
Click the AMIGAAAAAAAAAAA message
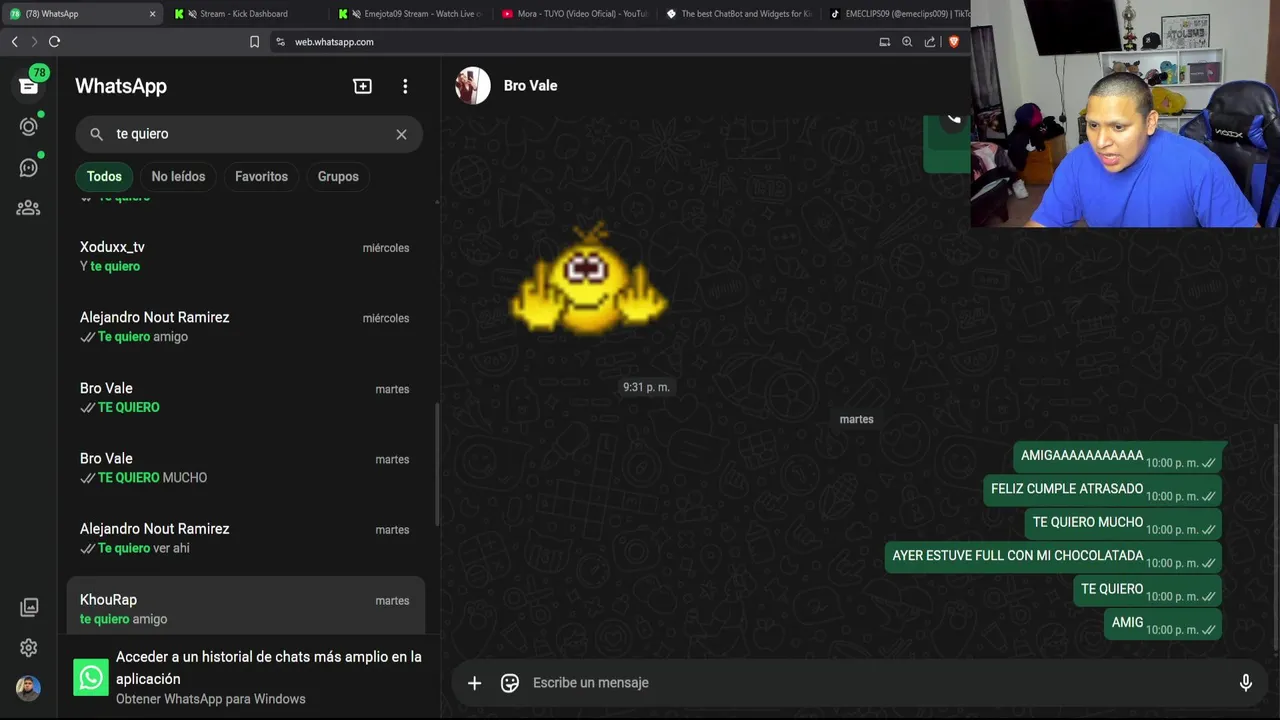[x=1117, y=458]
